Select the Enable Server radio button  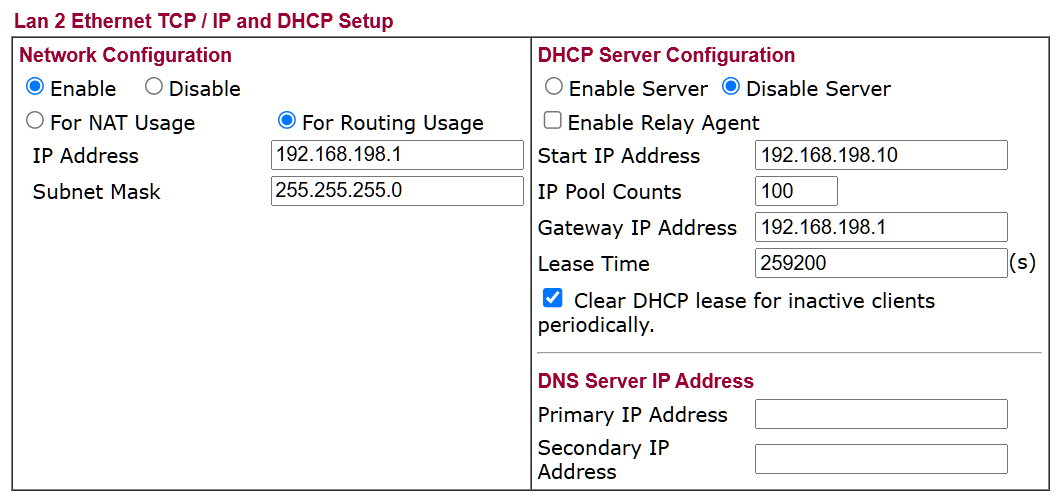click(554, 88)
